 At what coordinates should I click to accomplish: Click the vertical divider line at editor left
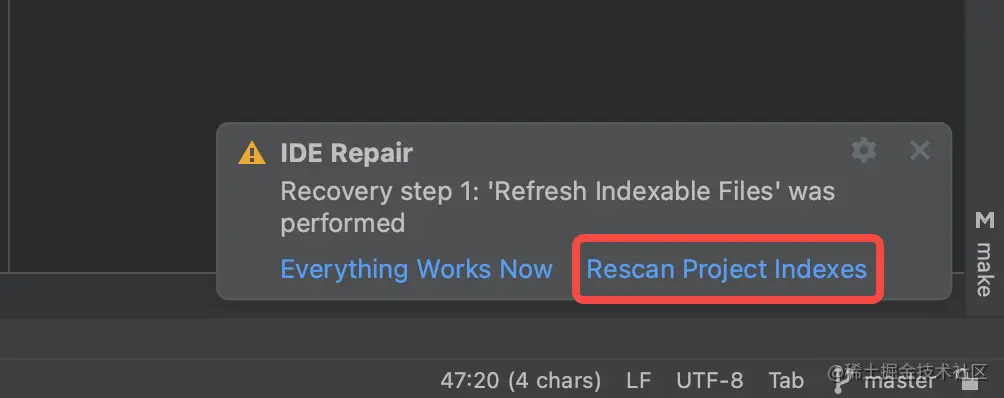[8, 134]
